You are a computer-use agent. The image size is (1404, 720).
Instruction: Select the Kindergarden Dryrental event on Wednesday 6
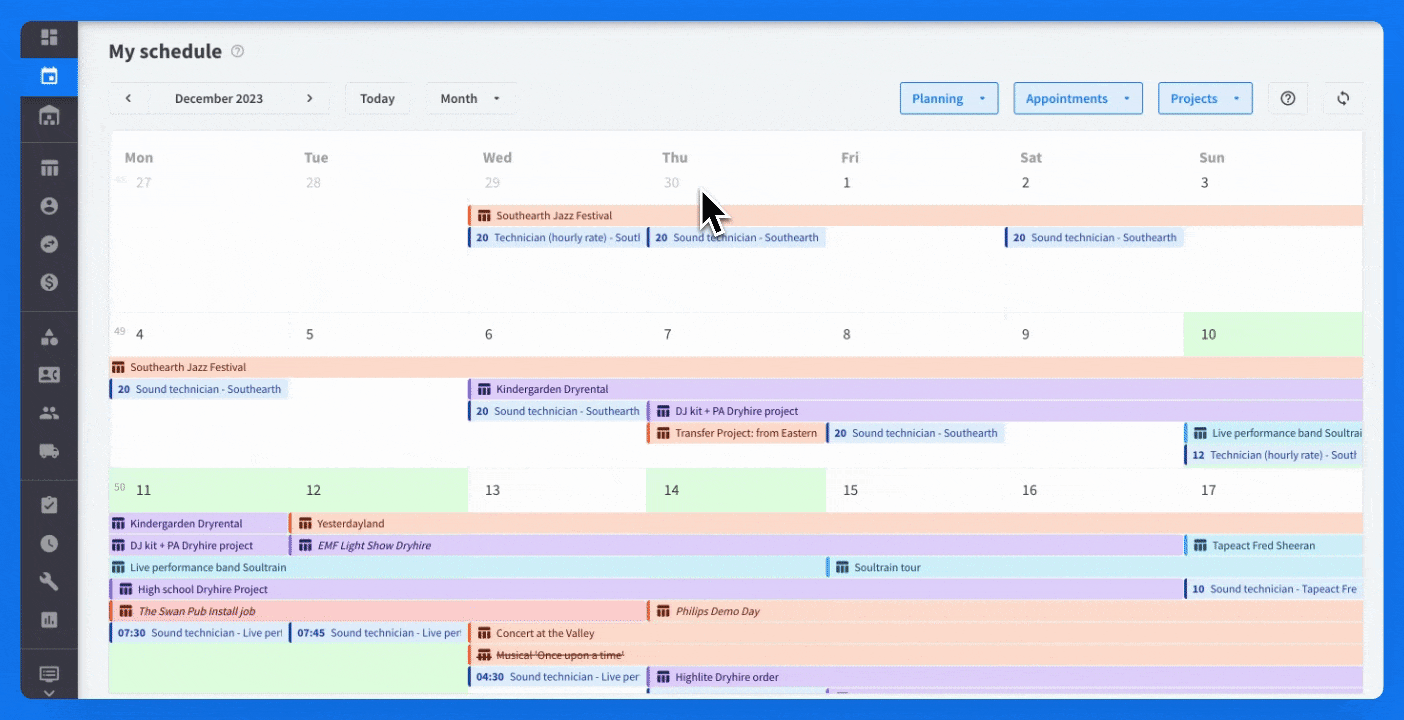pyautogui.click(x=552, y=389)
